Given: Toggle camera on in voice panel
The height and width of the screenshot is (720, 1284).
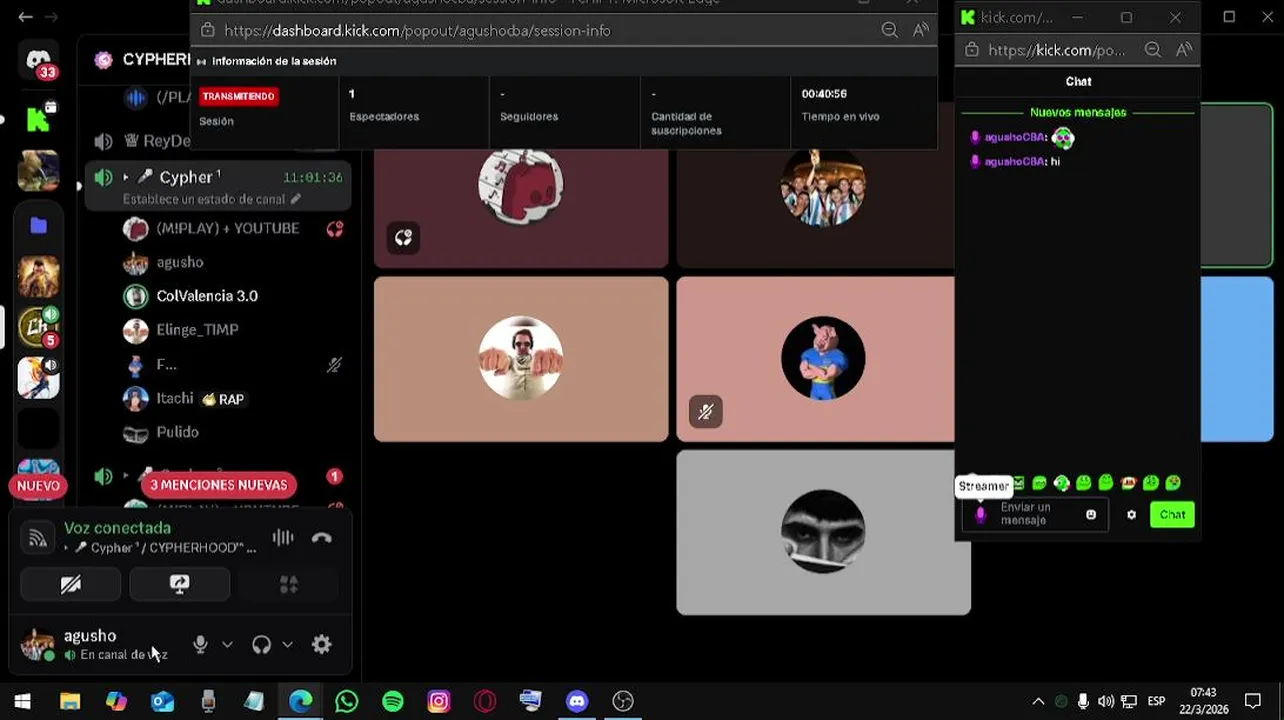Looking at the screenshot, I should pyautogui.click(x=71, y=584).
